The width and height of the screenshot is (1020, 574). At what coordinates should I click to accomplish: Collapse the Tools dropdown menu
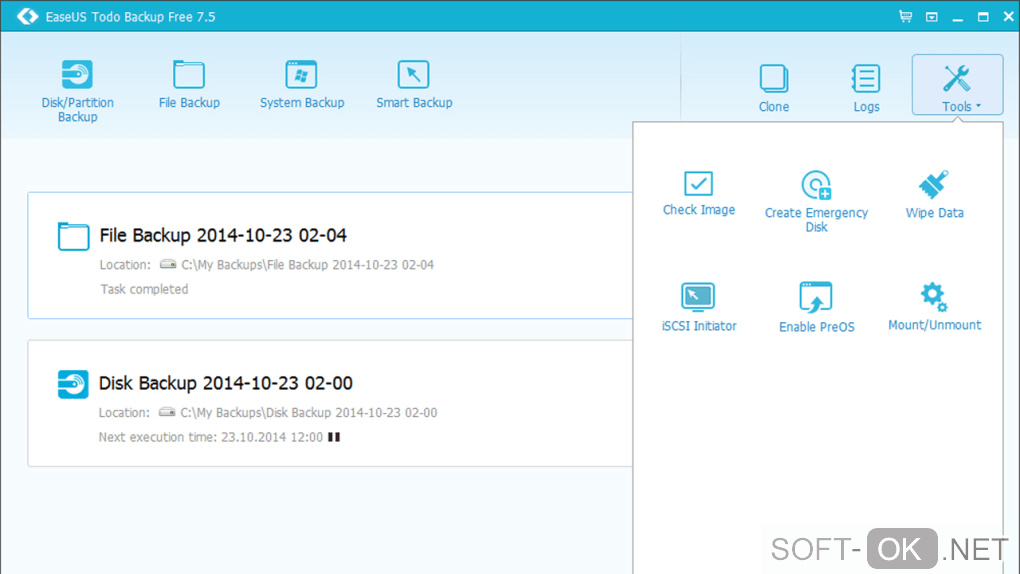tap(957, 85)
